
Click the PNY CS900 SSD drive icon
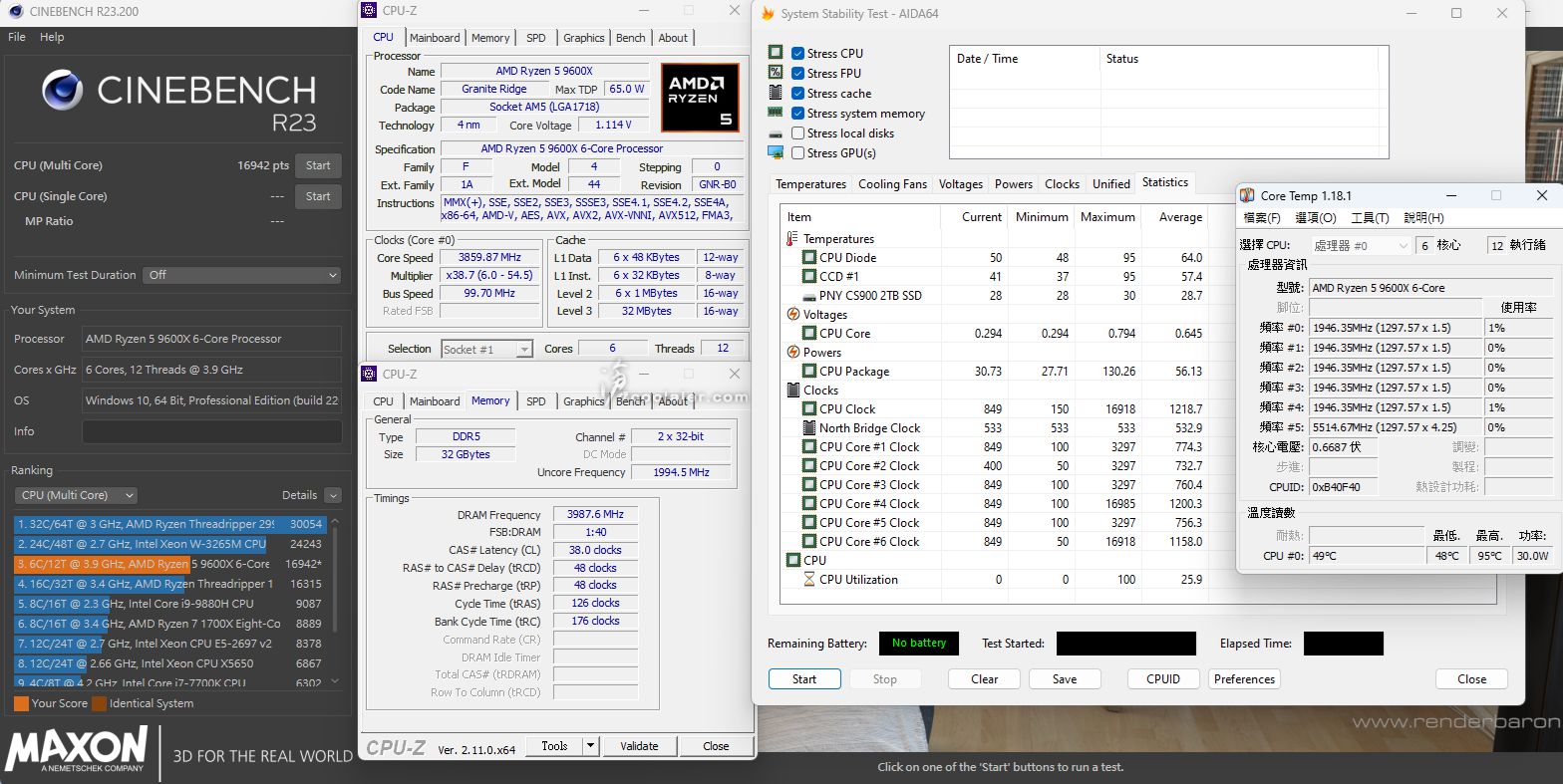tap(809, 296)
